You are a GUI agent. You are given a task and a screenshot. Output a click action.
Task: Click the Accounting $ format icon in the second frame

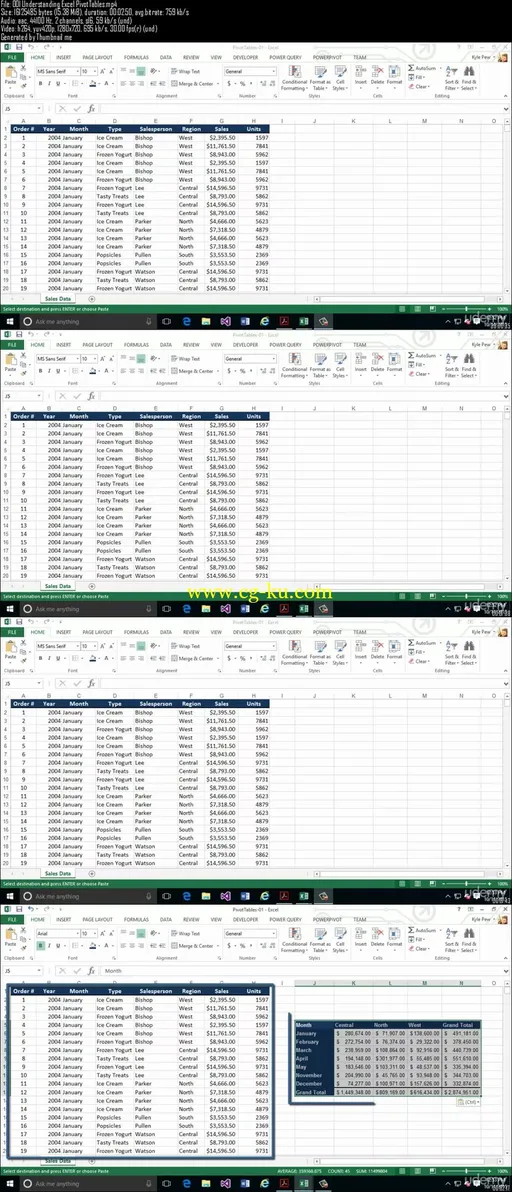(229, 371)
